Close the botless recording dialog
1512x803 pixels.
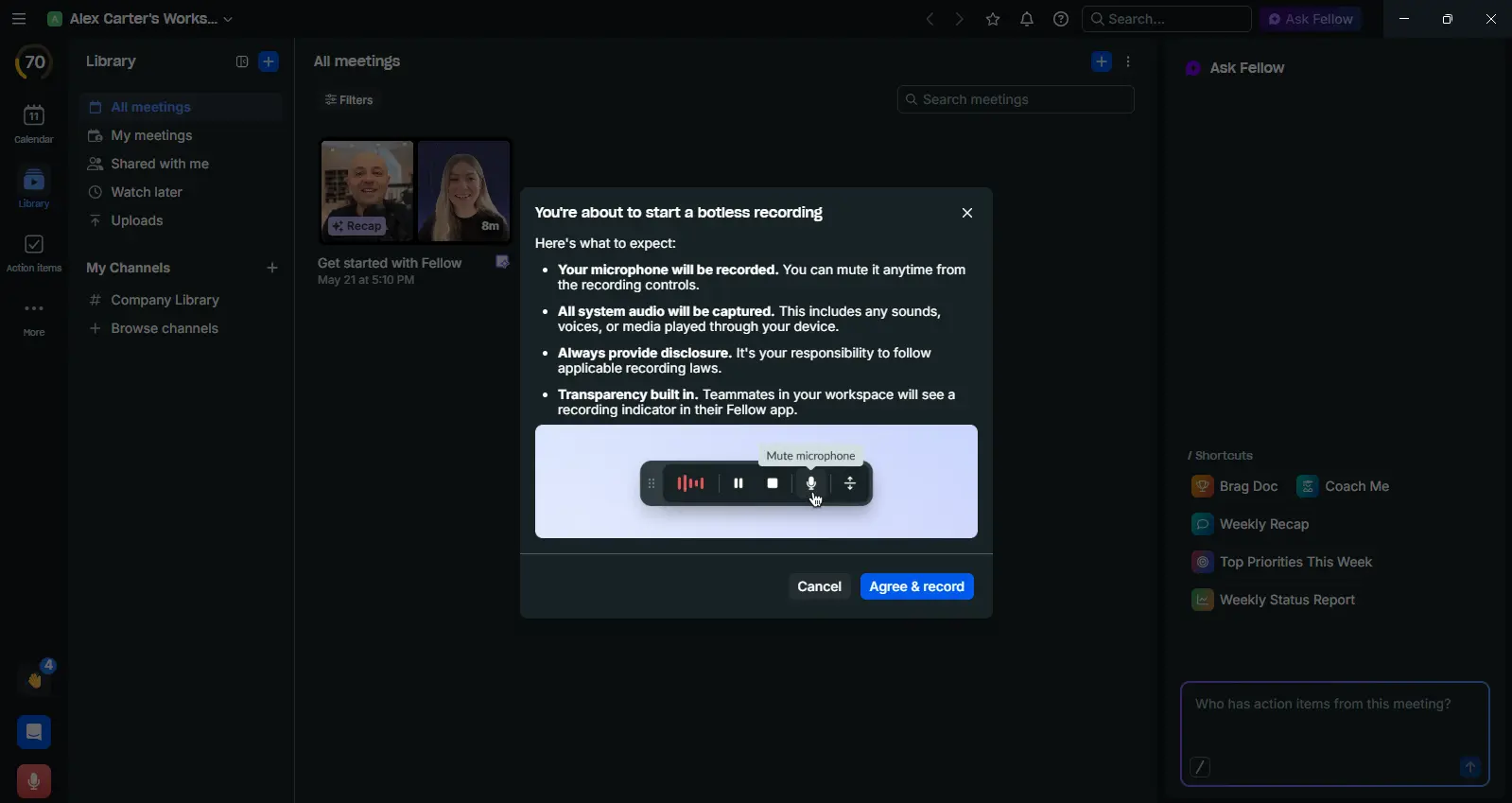967,213
